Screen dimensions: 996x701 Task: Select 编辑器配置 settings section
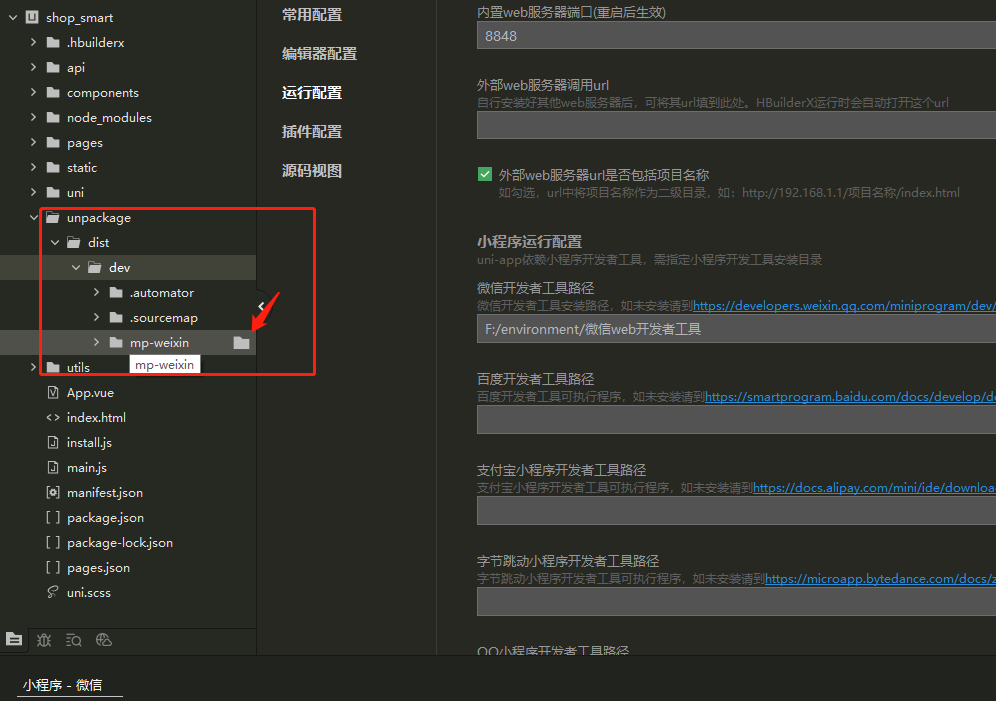319,54
